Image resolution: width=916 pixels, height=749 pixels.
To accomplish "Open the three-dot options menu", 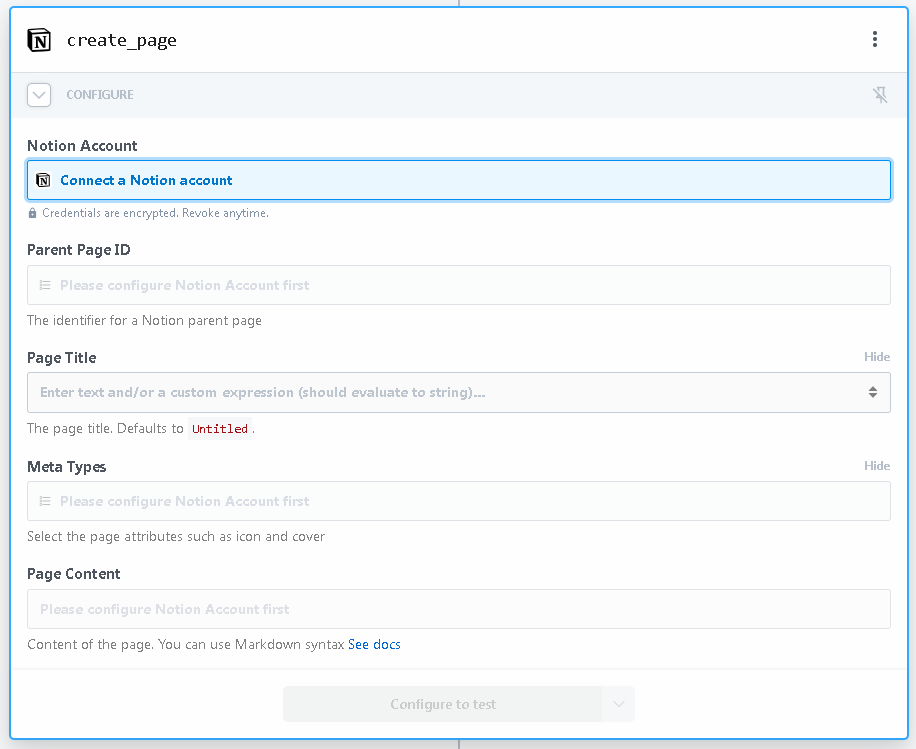I will coord(875,39).
